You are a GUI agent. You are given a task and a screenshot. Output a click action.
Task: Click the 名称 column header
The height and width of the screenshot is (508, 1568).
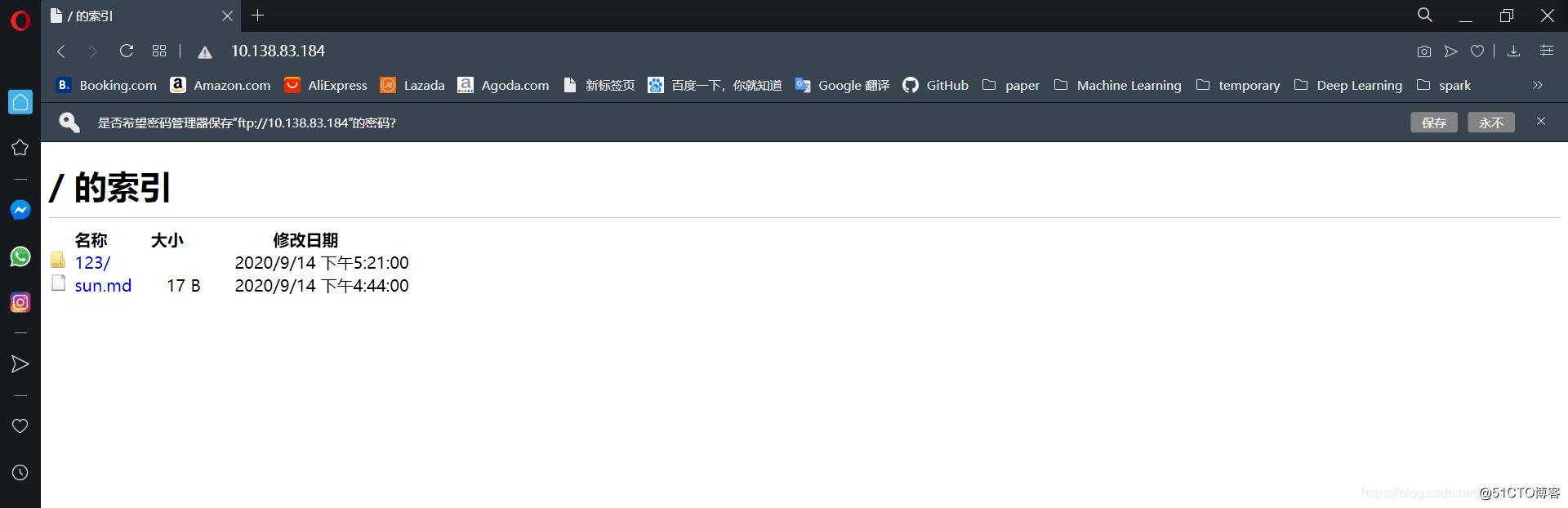point(91,240)
